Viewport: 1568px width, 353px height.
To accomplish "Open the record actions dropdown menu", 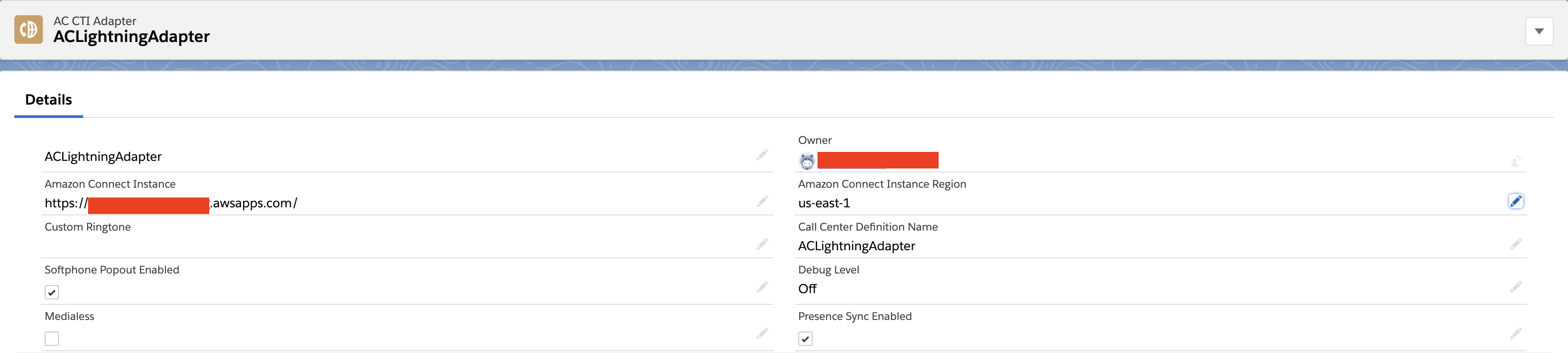I will pos(1539,31).
